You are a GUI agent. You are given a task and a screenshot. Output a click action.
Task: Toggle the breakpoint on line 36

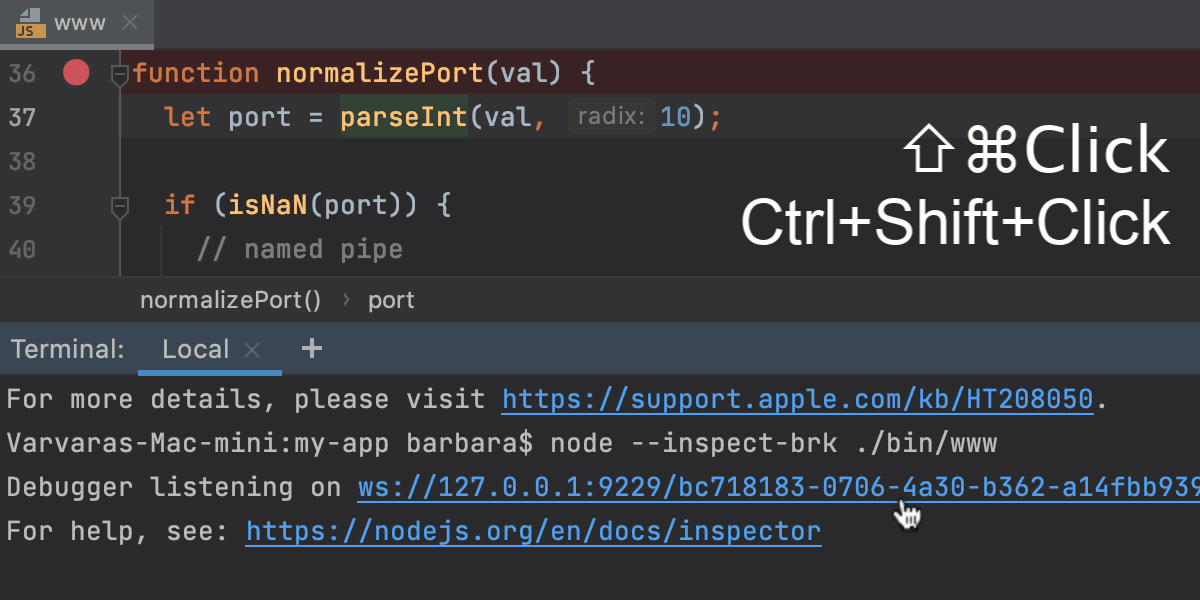pos(76,73)
